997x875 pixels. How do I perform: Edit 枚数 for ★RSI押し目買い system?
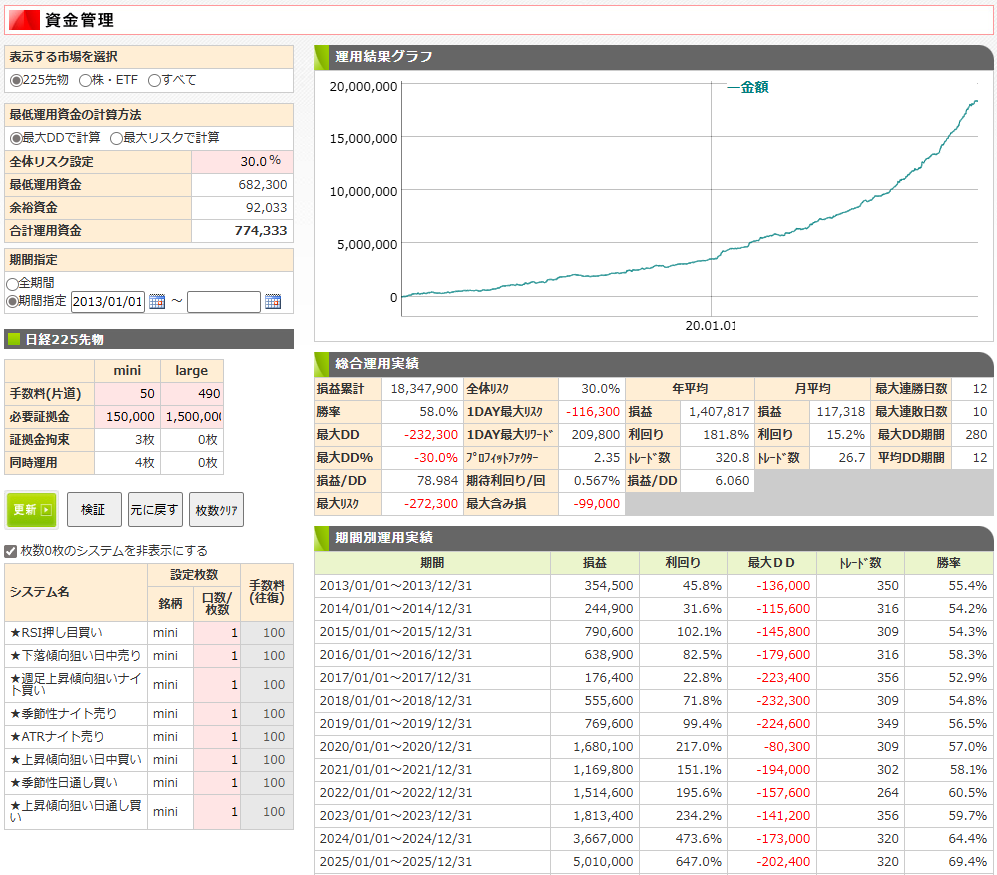(x=217, y=633)
